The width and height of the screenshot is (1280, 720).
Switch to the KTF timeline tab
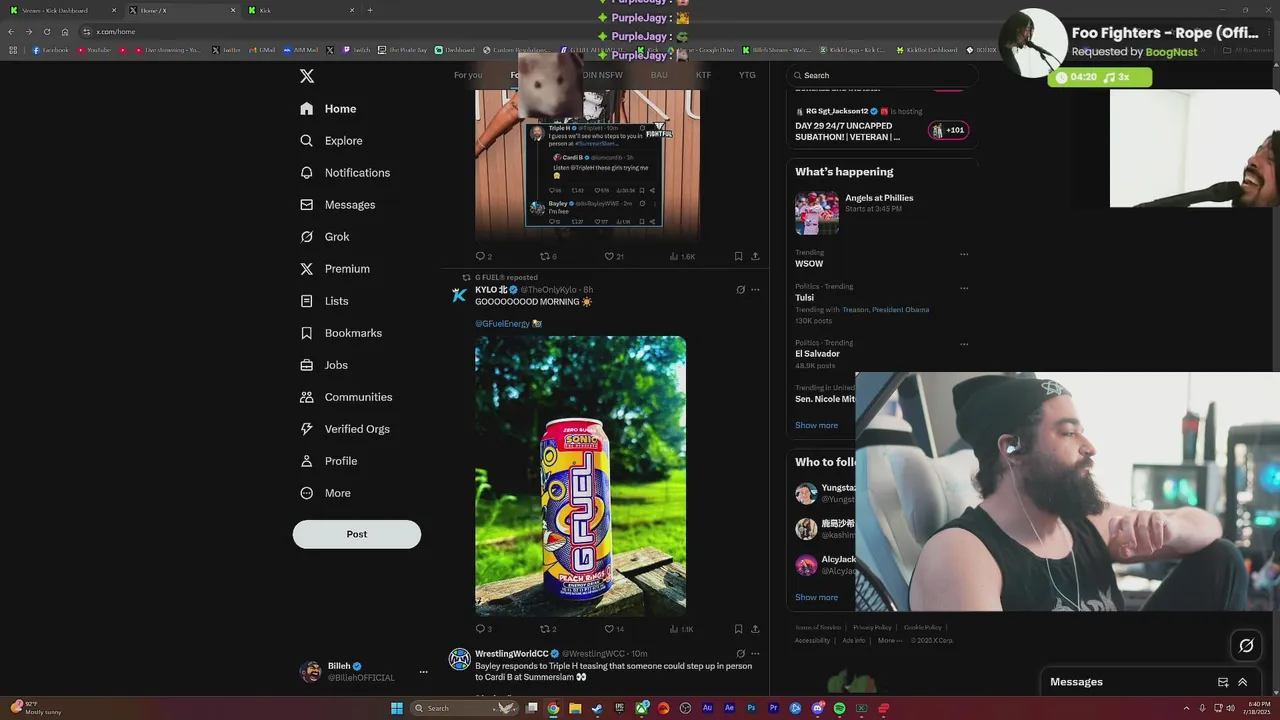(703, 75)
